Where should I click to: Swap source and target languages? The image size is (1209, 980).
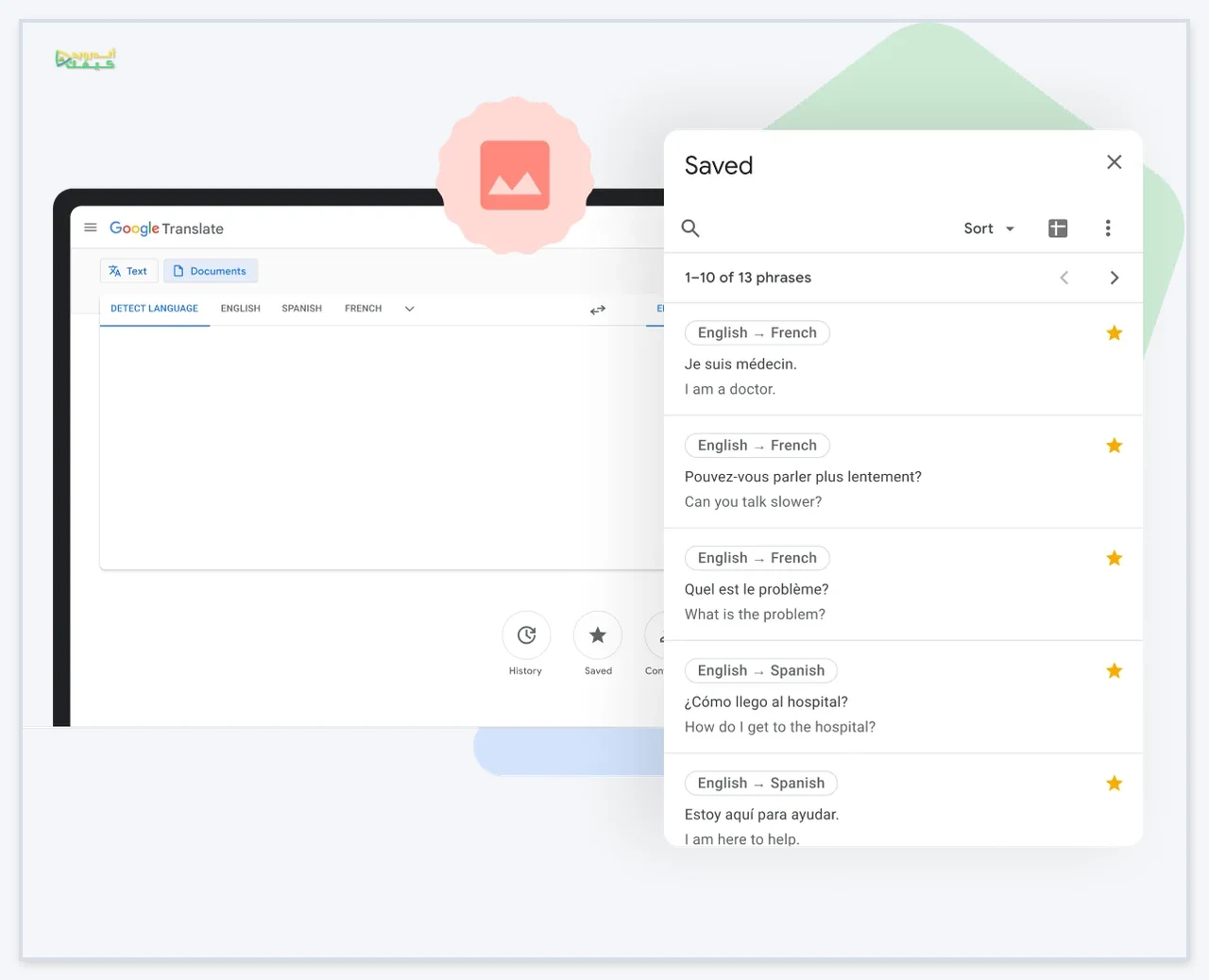[598, 310]
